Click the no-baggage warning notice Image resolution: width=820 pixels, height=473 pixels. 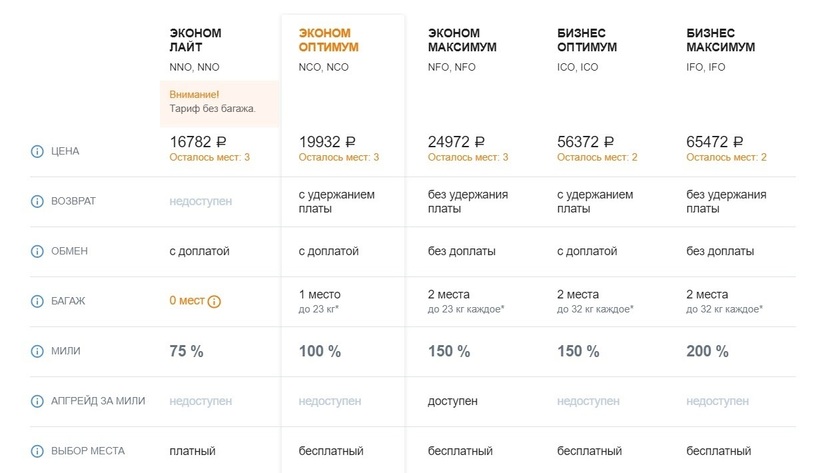click(219, 102)
